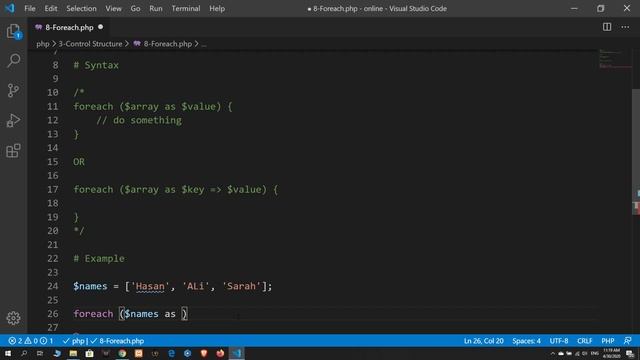Place cursor on '# Syntax' comment
The image size is (640, 360).
click(96, 65)
